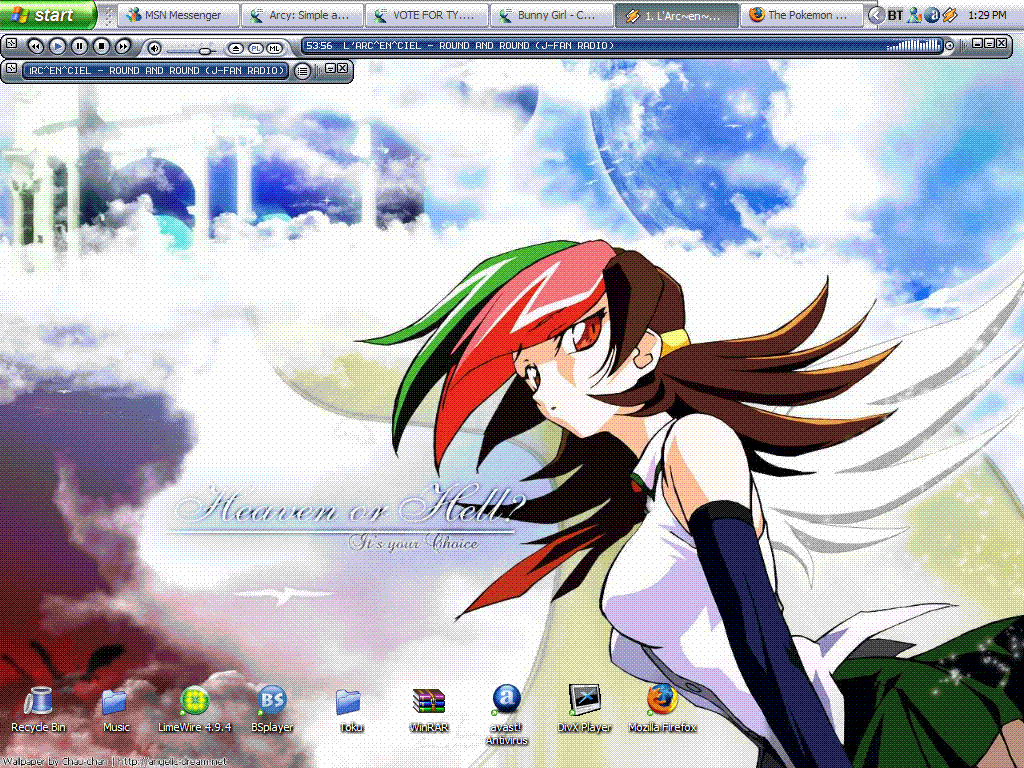Click the round button beside the visualizer

[x=950, y=46]
